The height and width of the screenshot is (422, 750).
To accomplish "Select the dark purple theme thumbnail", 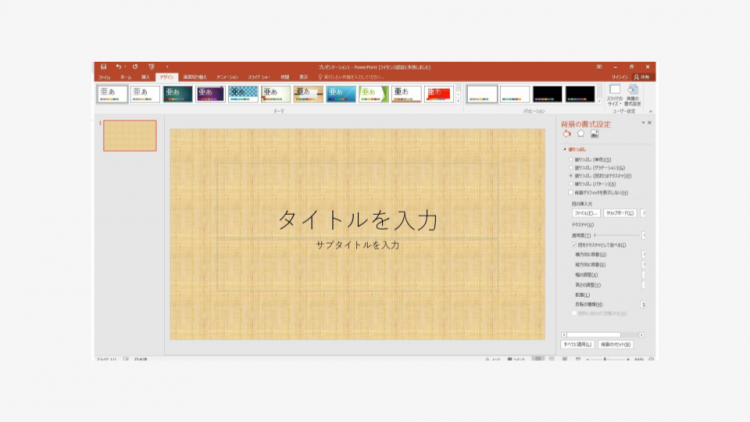I will [210, 94].
